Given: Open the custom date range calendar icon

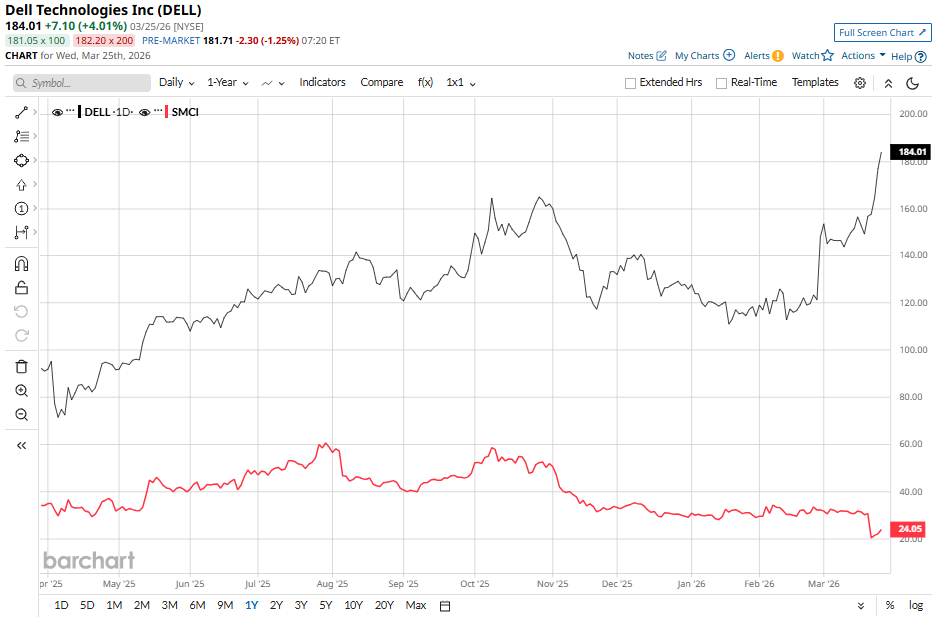Looking at the screenshot, I should 445,605.
